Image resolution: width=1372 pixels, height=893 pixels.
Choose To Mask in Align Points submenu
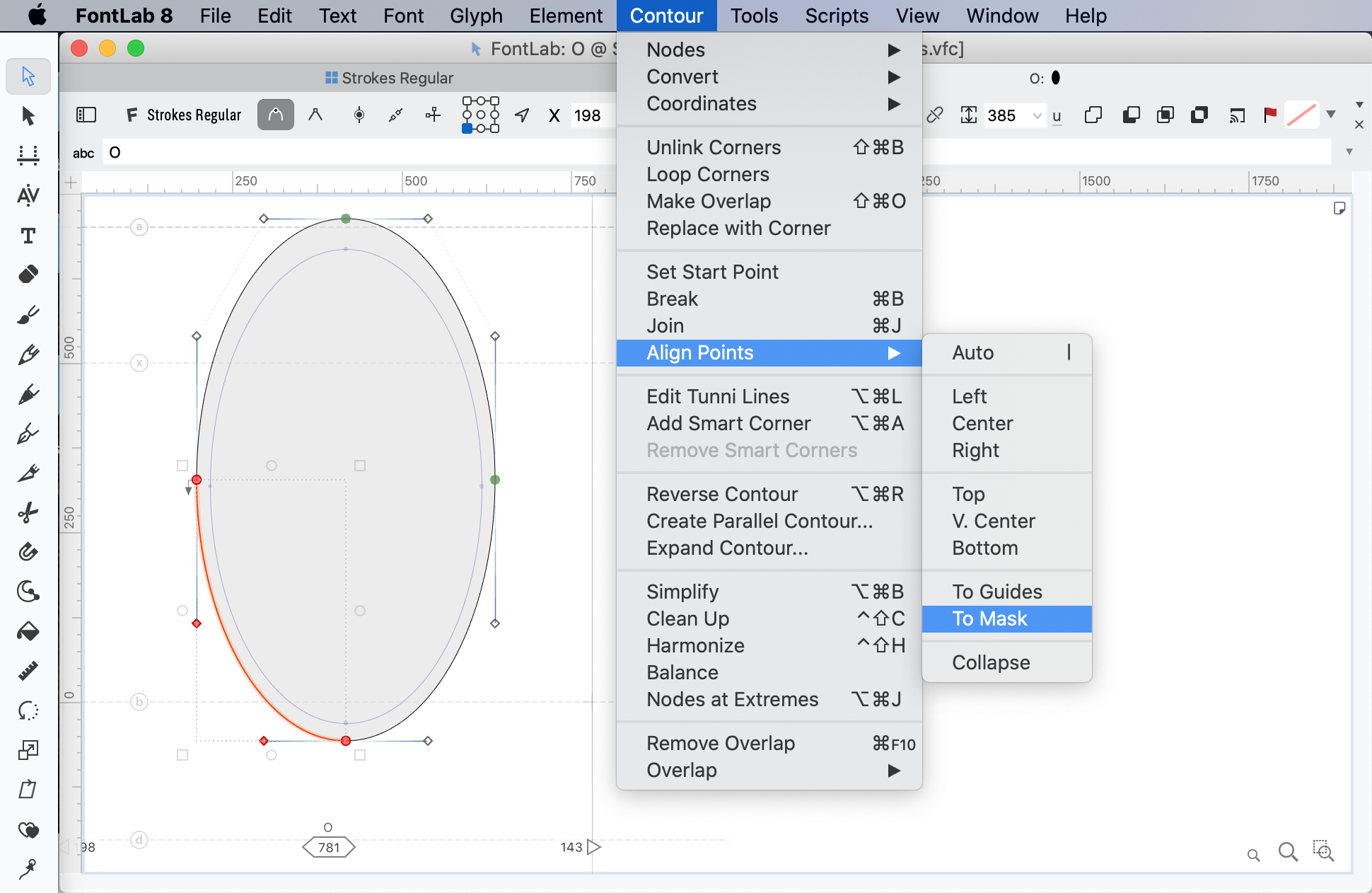[x=1007, y=618]
